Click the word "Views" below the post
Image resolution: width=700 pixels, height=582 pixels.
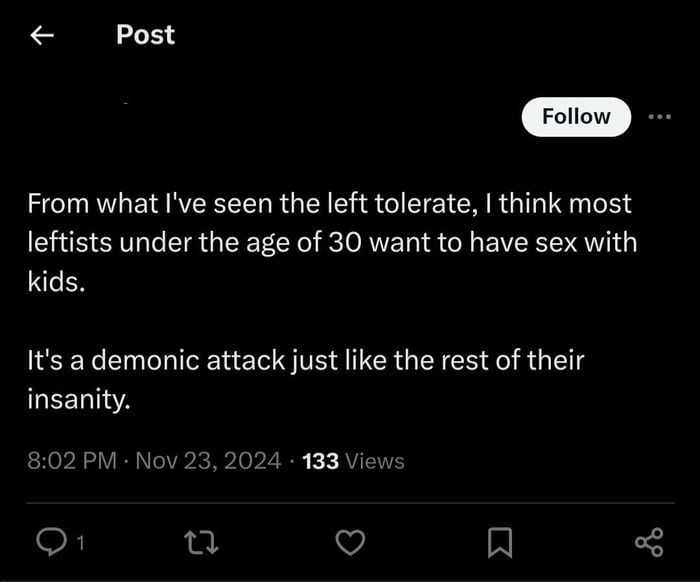tap(374, 461)
